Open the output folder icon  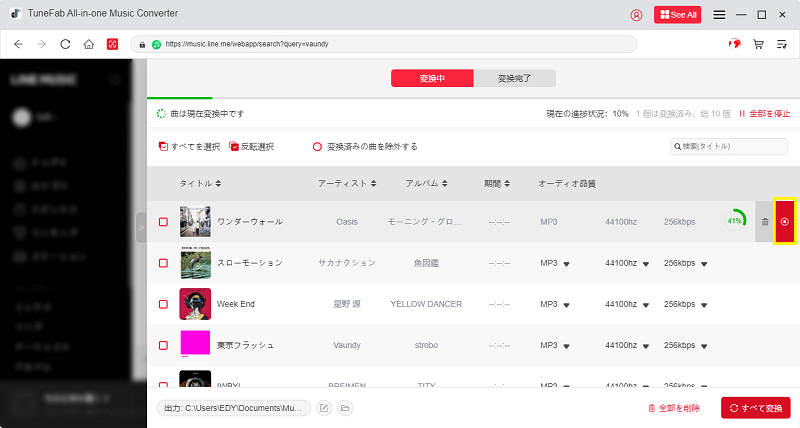click(x=345, y=408)
